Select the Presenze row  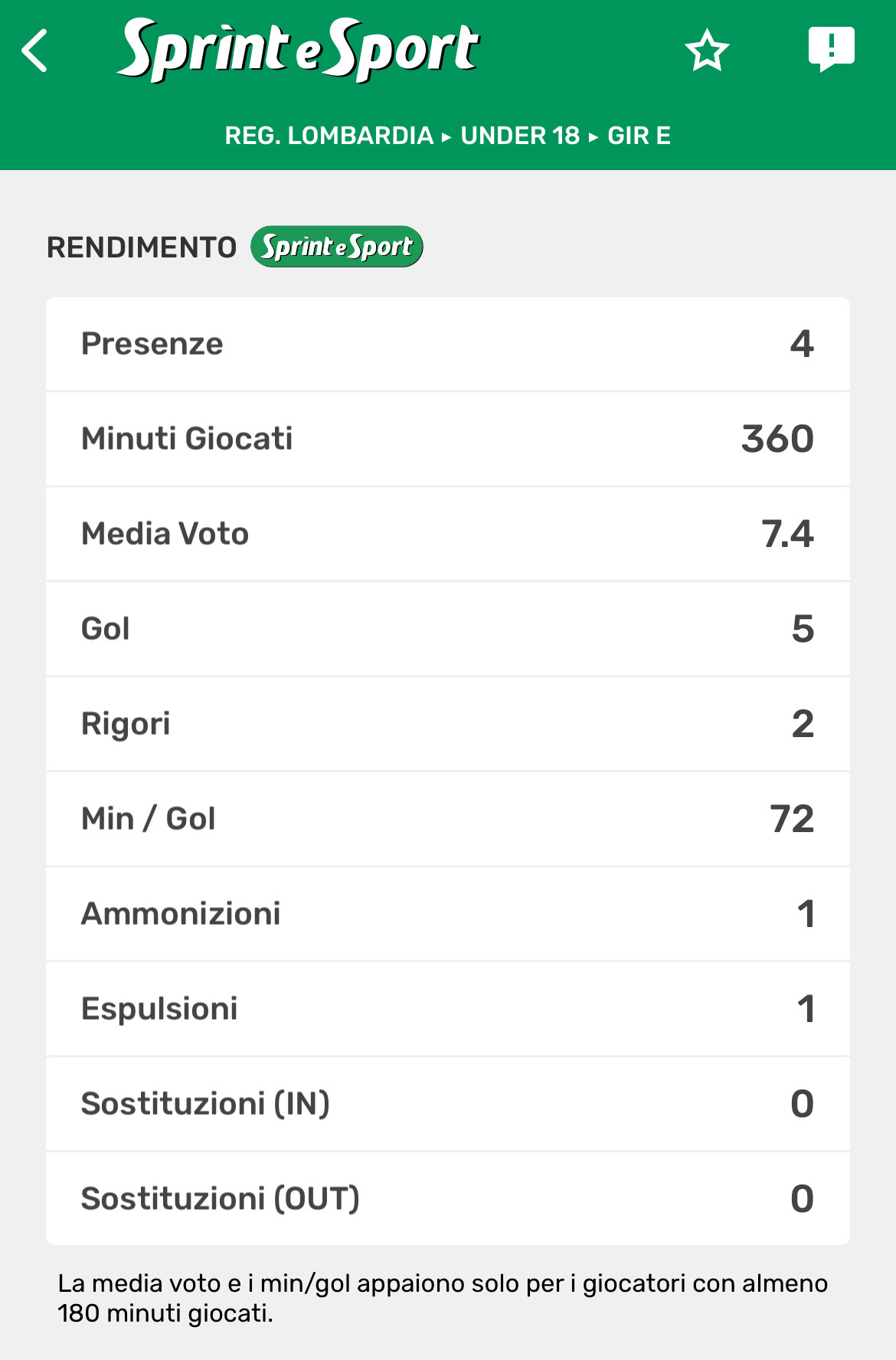tap(448, 344)
